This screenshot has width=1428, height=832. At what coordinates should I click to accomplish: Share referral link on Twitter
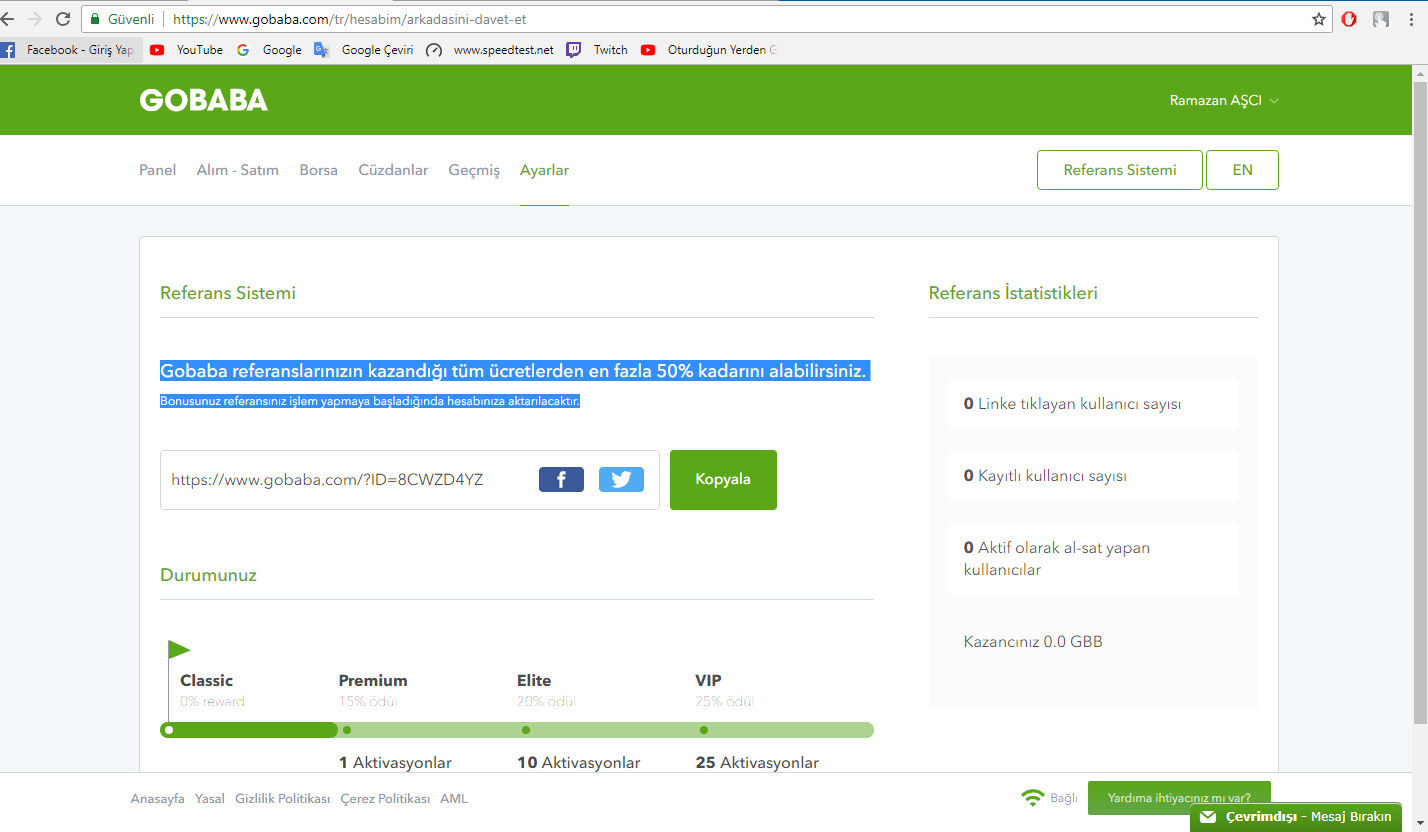click(x=621, y=480)
